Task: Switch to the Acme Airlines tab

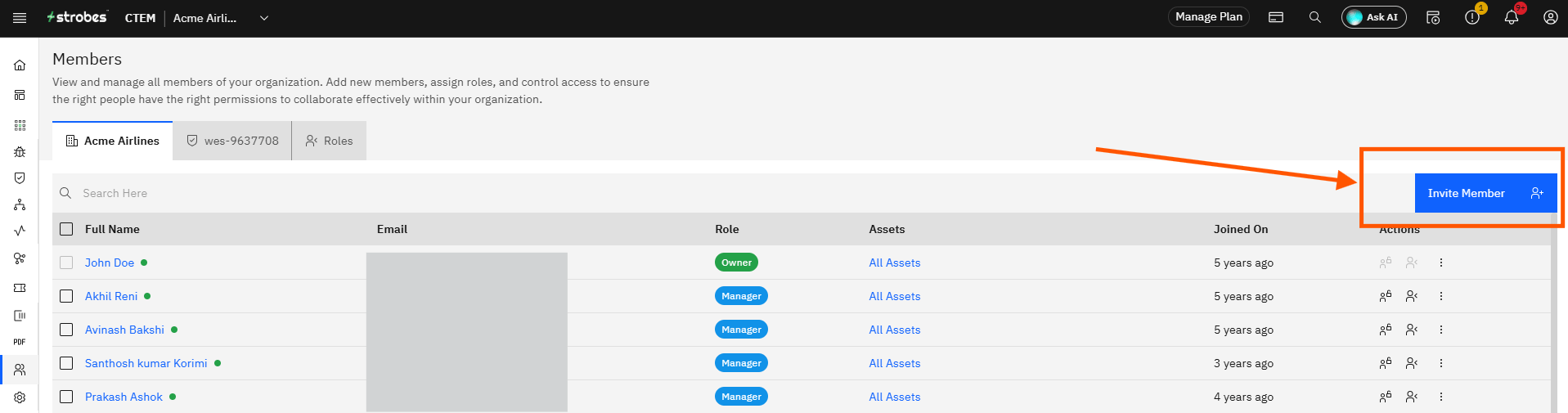Action: 113,141
